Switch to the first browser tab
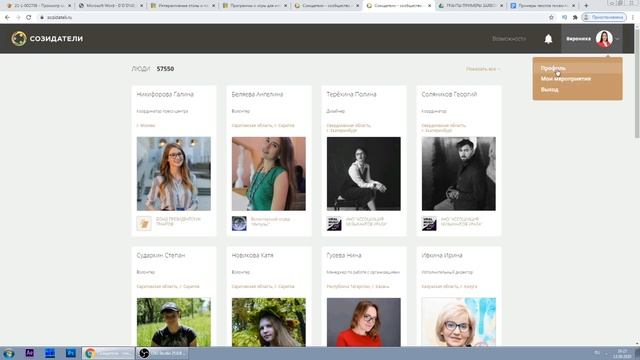Image resolution: width=640 pixels, height=360 pixels. [38, 6]
